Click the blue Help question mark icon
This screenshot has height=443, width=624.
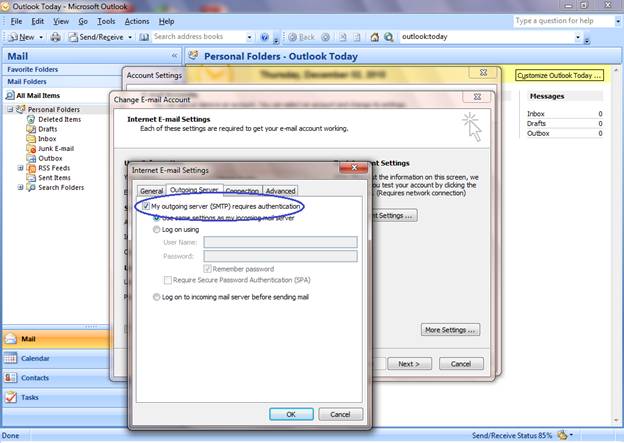(264, 37)
